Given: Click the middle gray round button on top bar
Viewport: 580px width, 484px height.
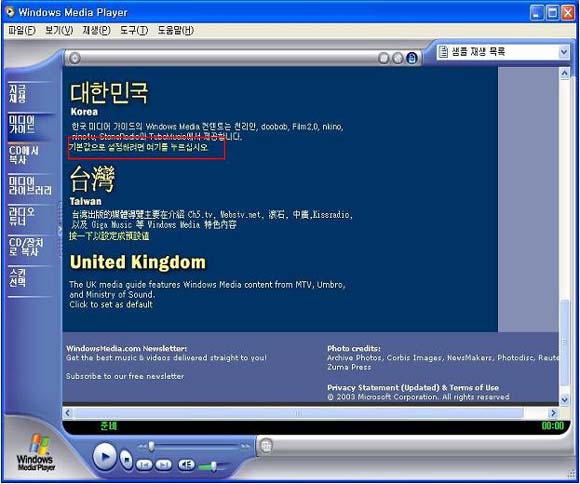Looking at the screenshot, I should click(398, 58).
